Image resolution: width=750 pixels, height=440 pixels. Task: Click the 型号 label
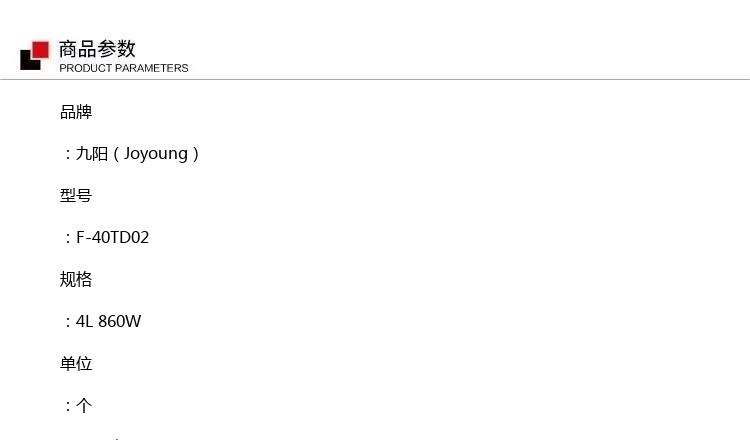pos(76,196)
